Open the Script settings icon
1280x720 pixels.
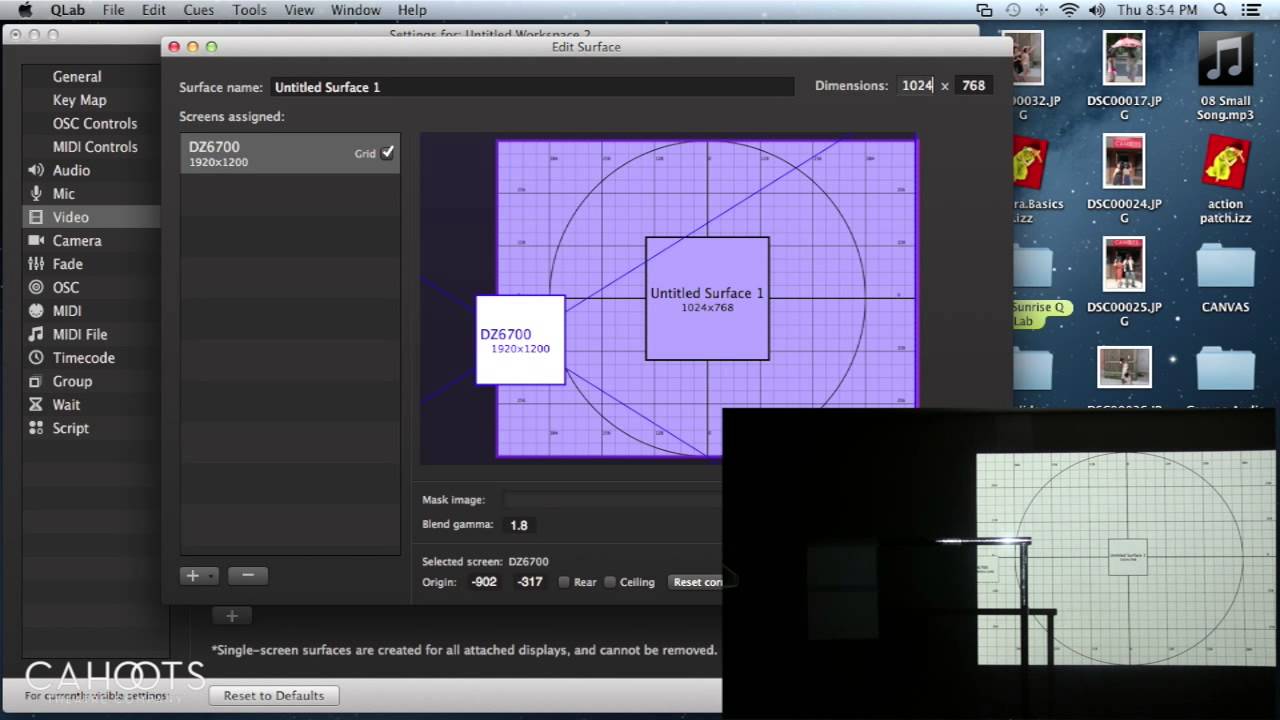[36, 428]
